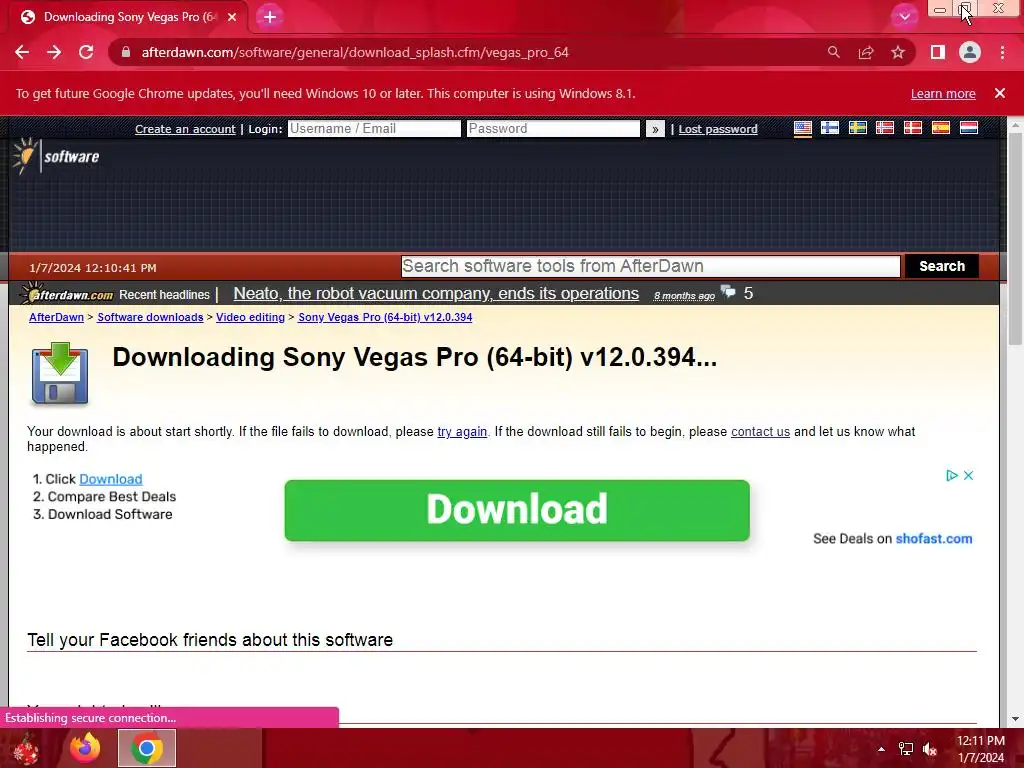Close the Downloading Sony Vegas Pro tab
This screenshot has height=768, width=1024.
[x=232, y=17]
